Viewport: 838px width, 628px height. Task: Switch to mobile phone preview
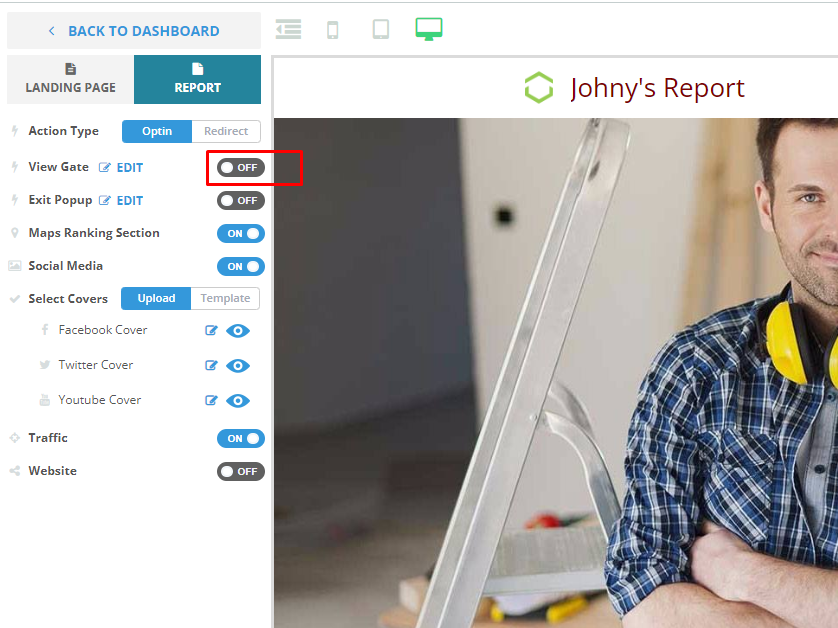333,30
